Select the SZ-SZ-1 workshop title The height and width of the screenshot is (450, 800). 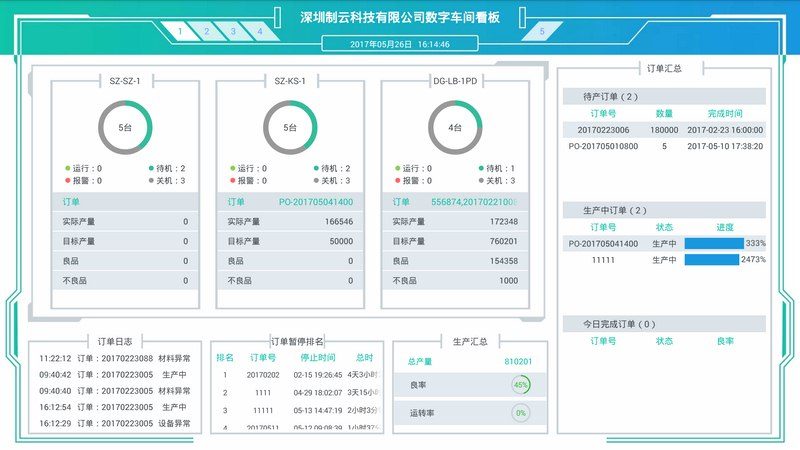coord(124,81)
